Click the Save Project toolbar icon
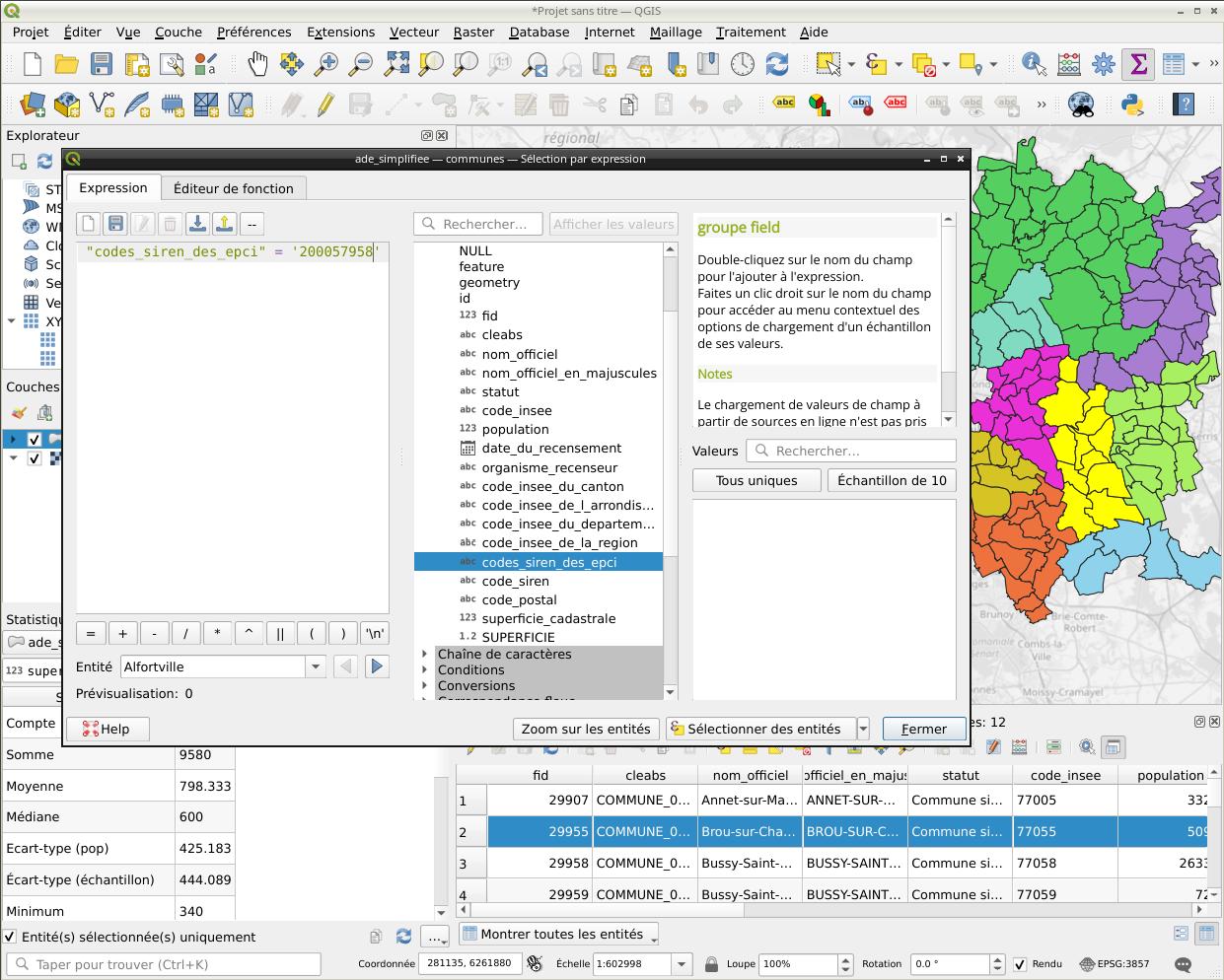The image size is (1224, 980). [101, 65]
